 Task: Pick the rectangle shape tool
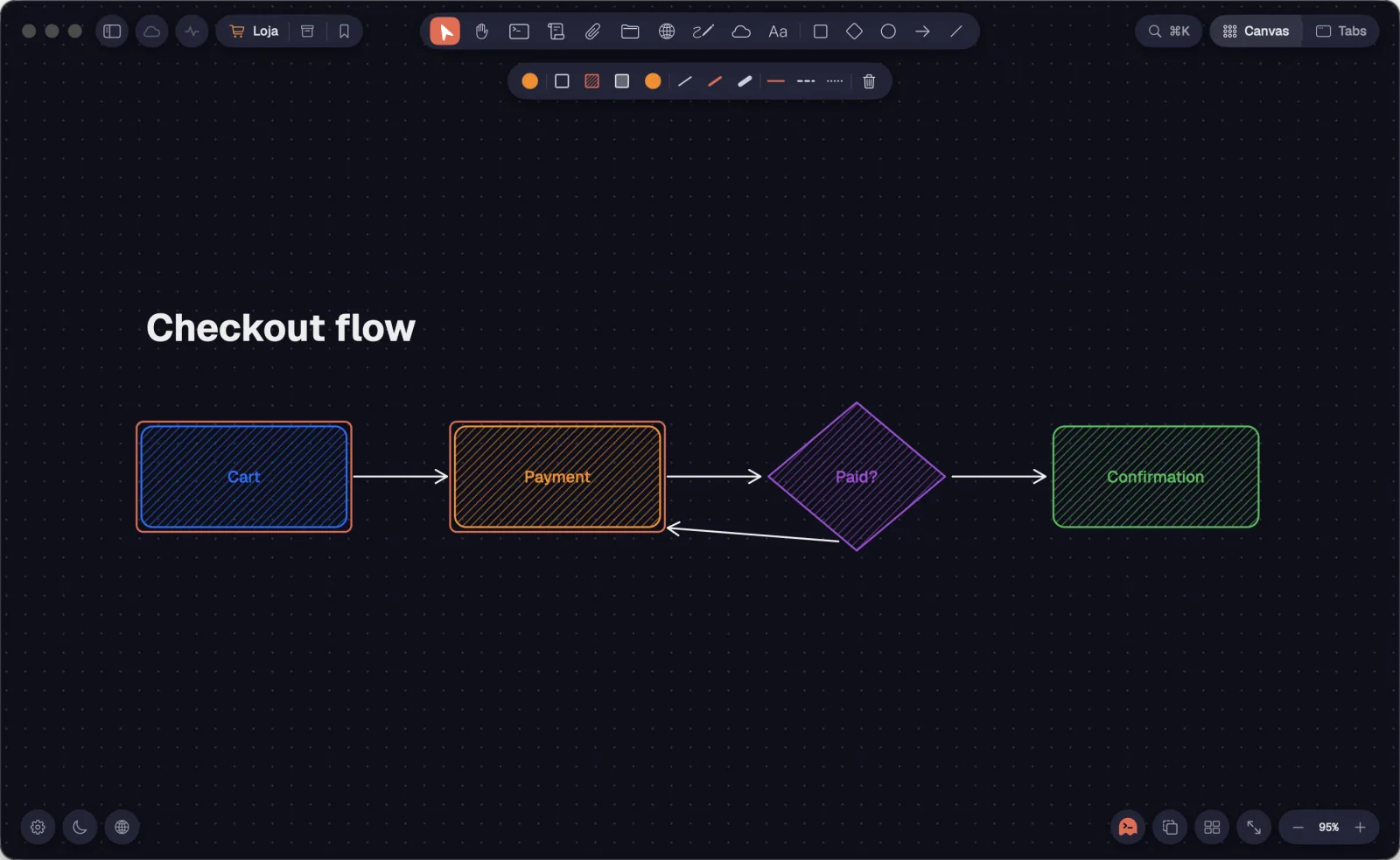click(x=821, y=31)
